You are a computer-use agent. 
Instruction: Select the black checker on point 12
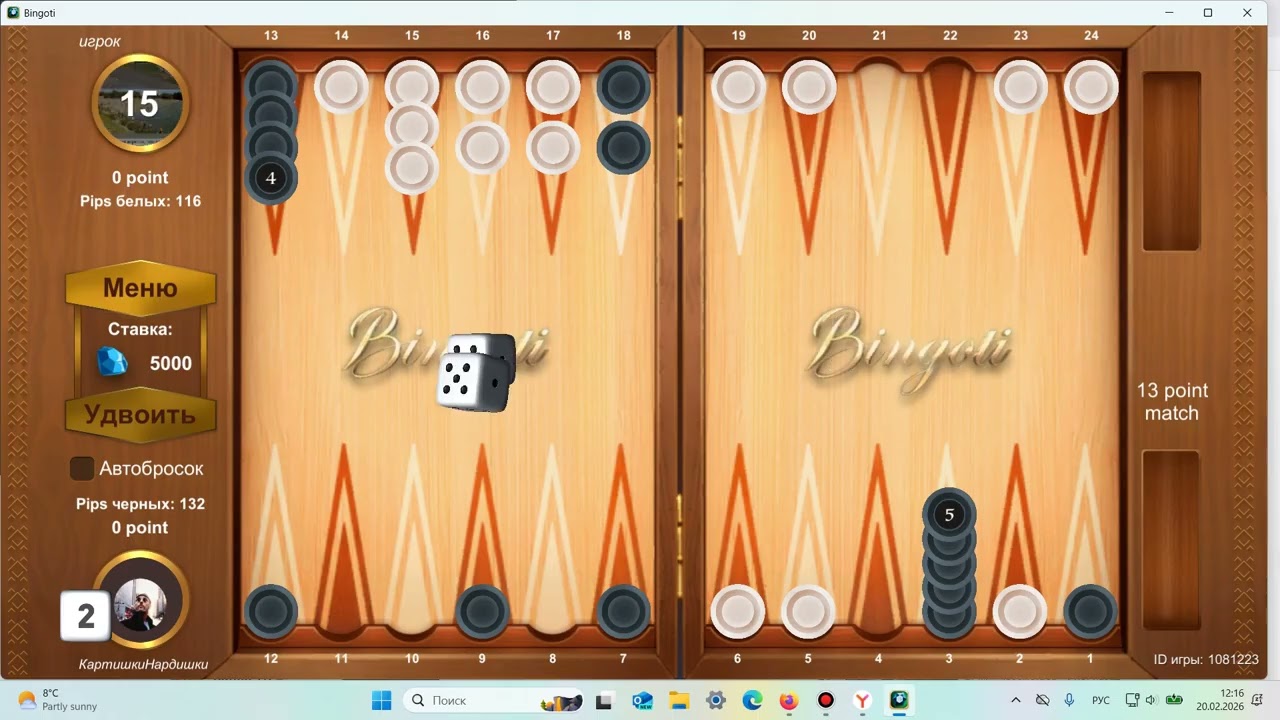coord(271,612)
